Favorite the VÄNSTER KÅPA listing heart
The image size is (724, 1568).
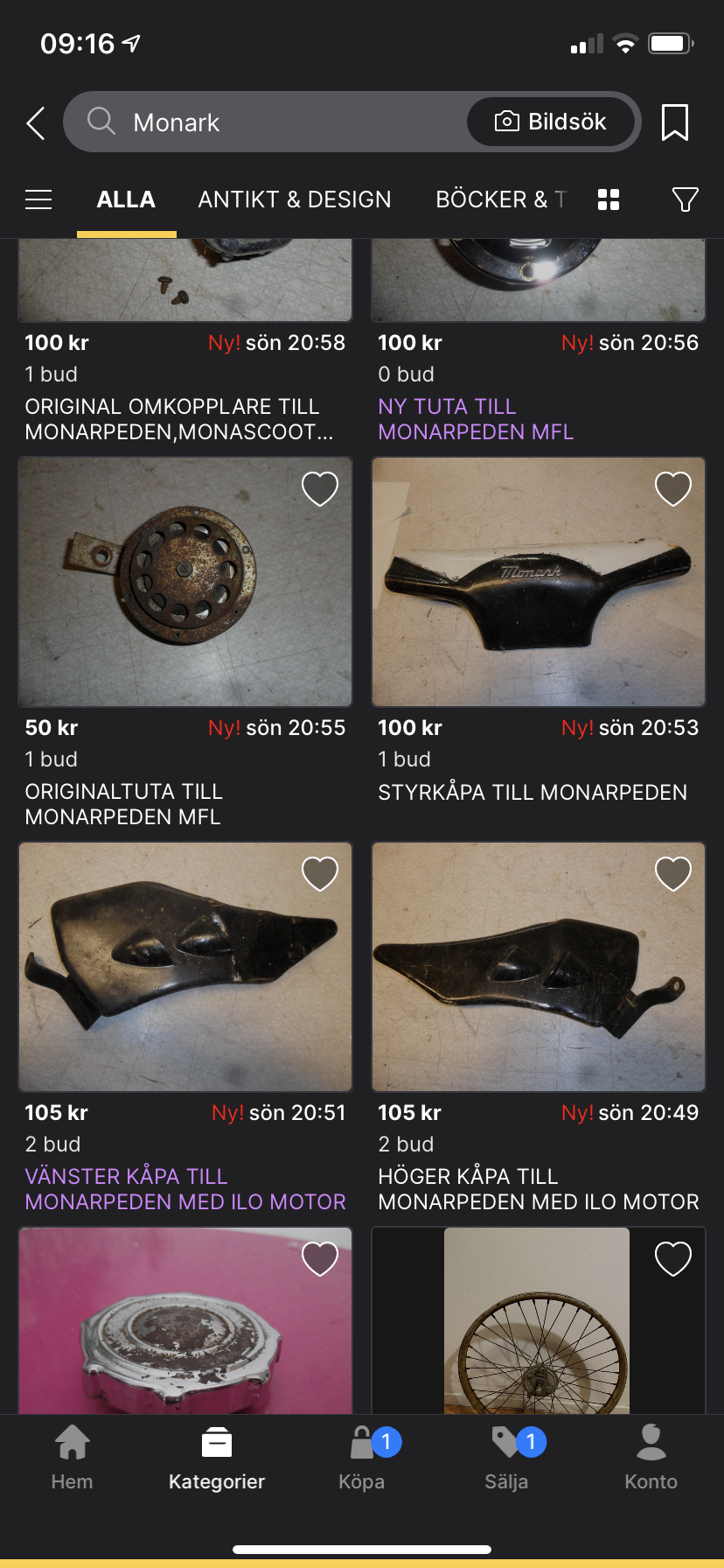(320, 874)
